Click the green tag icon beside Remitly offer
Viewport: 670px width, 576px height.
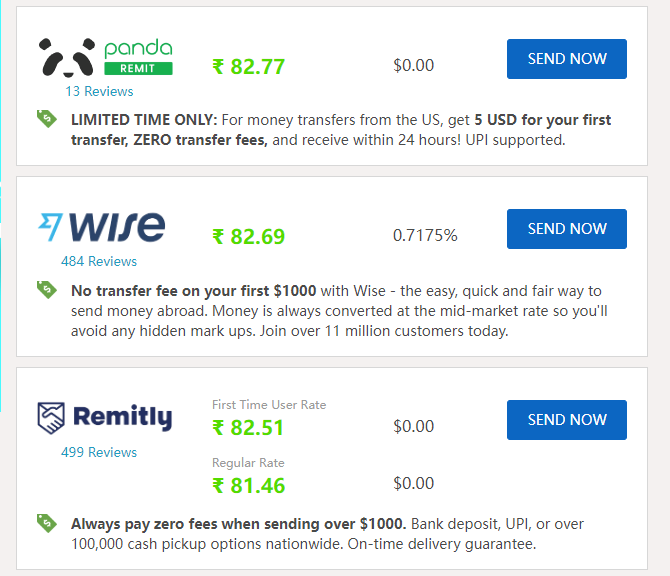tap(47, 523)
